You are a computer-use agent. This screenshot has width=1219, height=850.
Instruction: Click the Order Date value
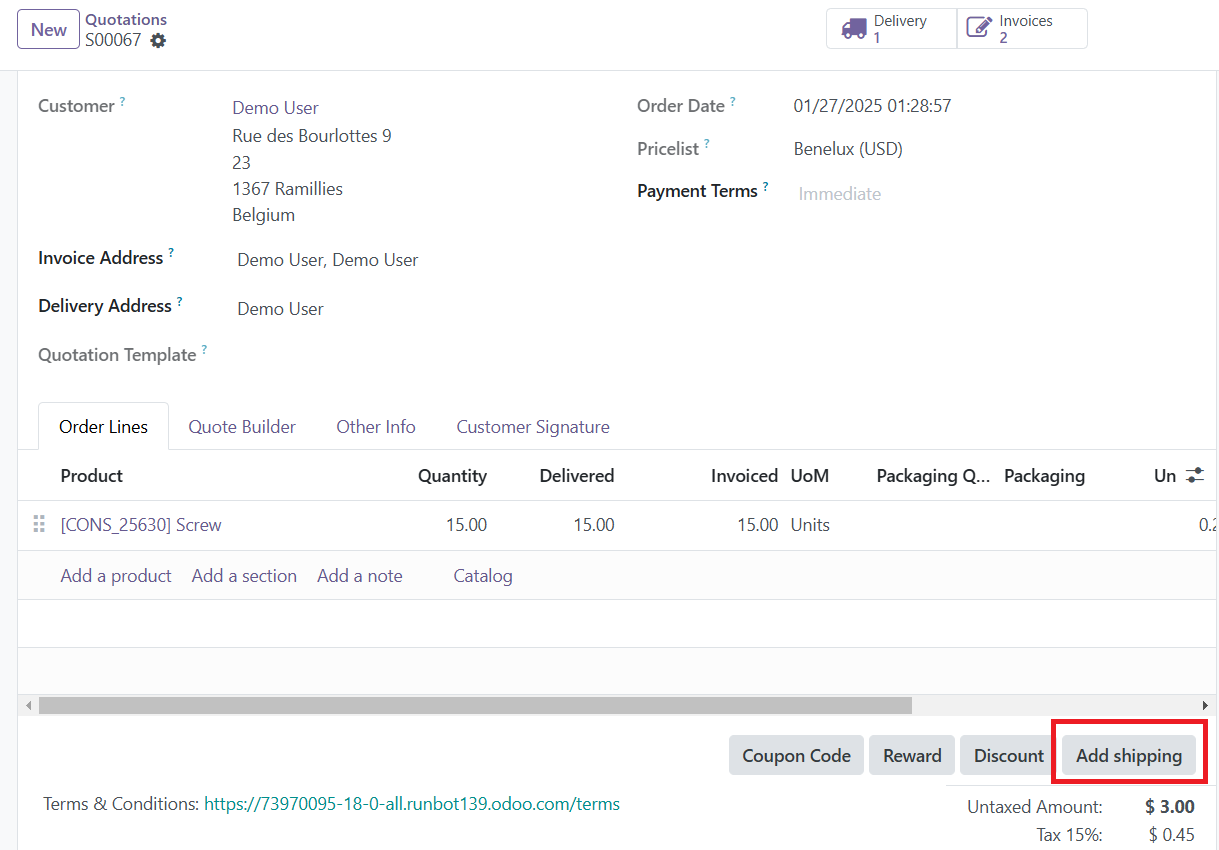tap(872, 106)
